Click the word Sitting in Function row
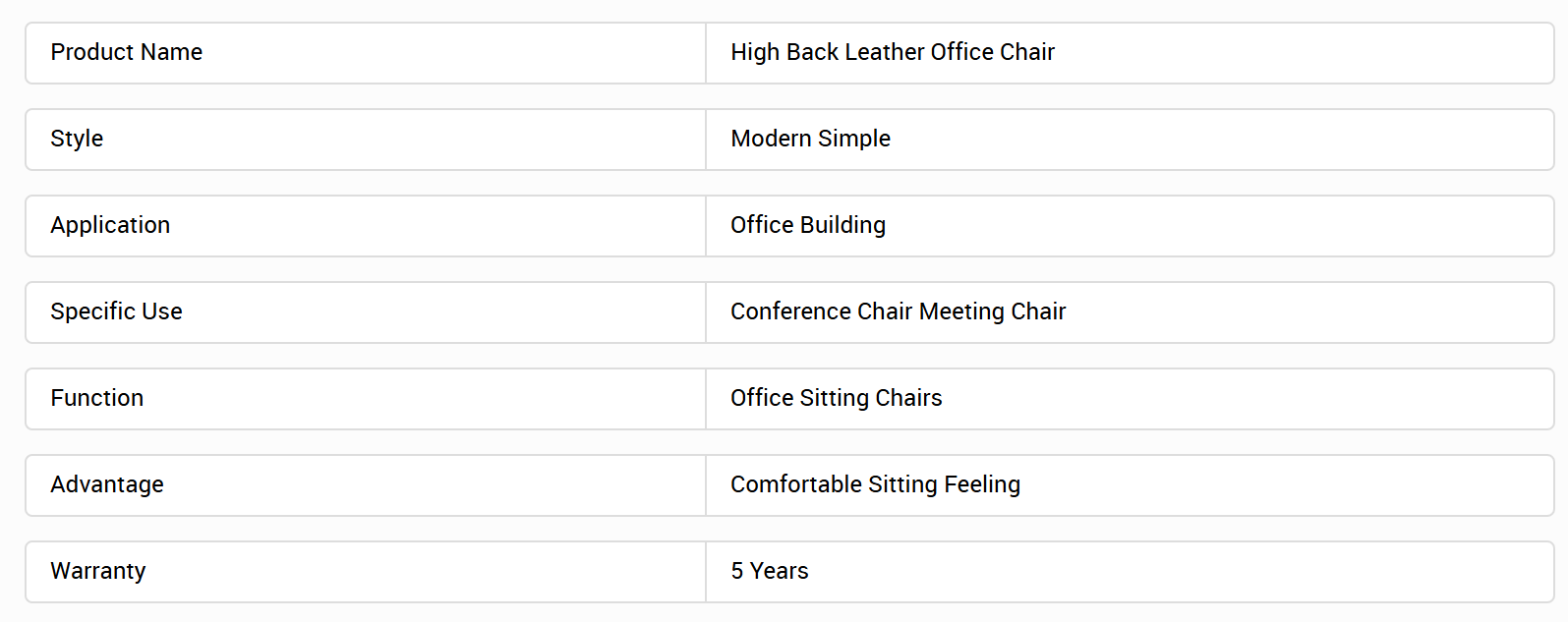This screenshot has height=622, width=1568. click(834, 398)
